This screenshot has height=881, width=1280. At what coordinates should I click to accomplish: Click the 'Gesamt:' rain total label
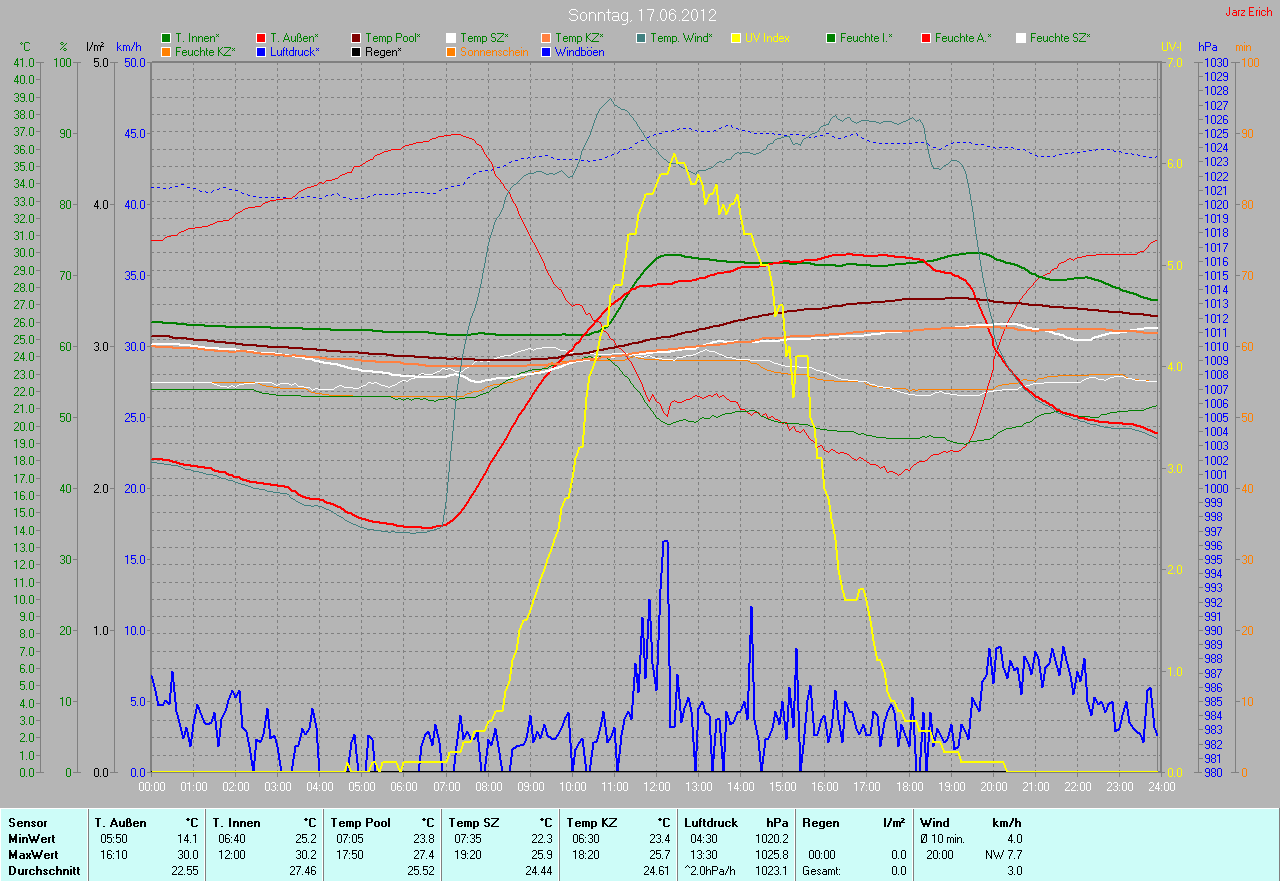coord(822,871)
